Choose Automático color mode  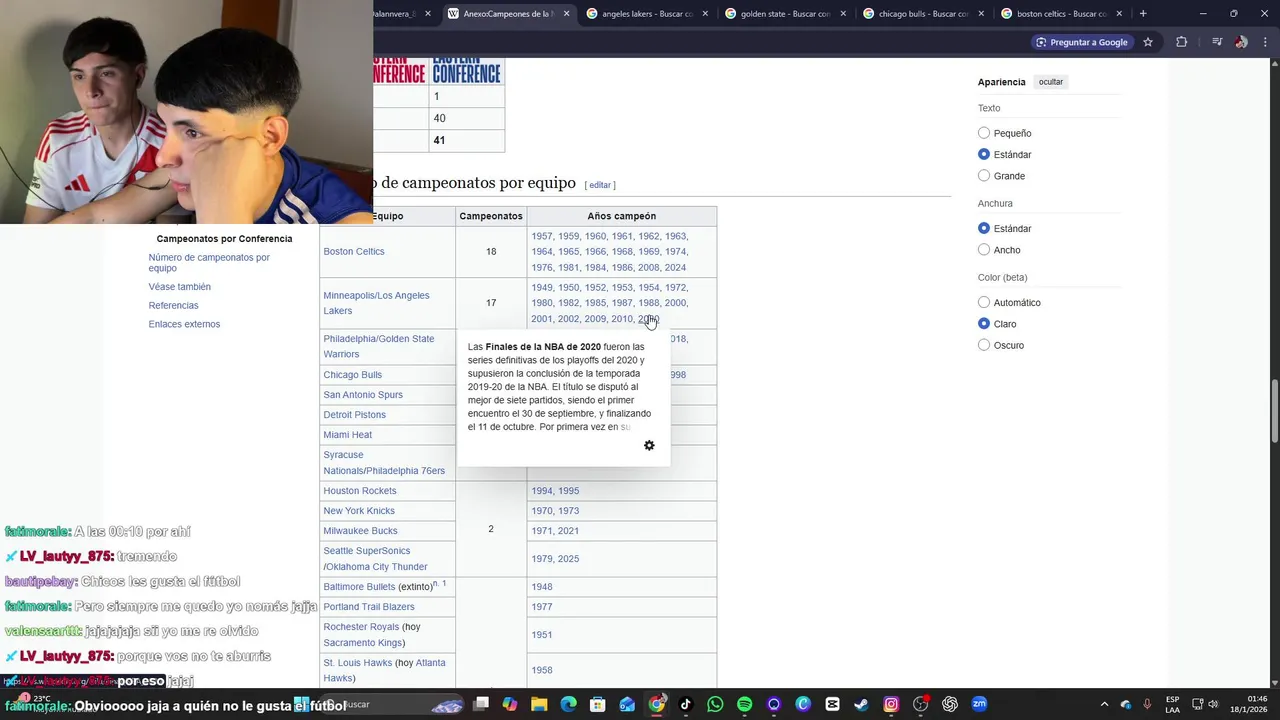click(x=984, y=302)
